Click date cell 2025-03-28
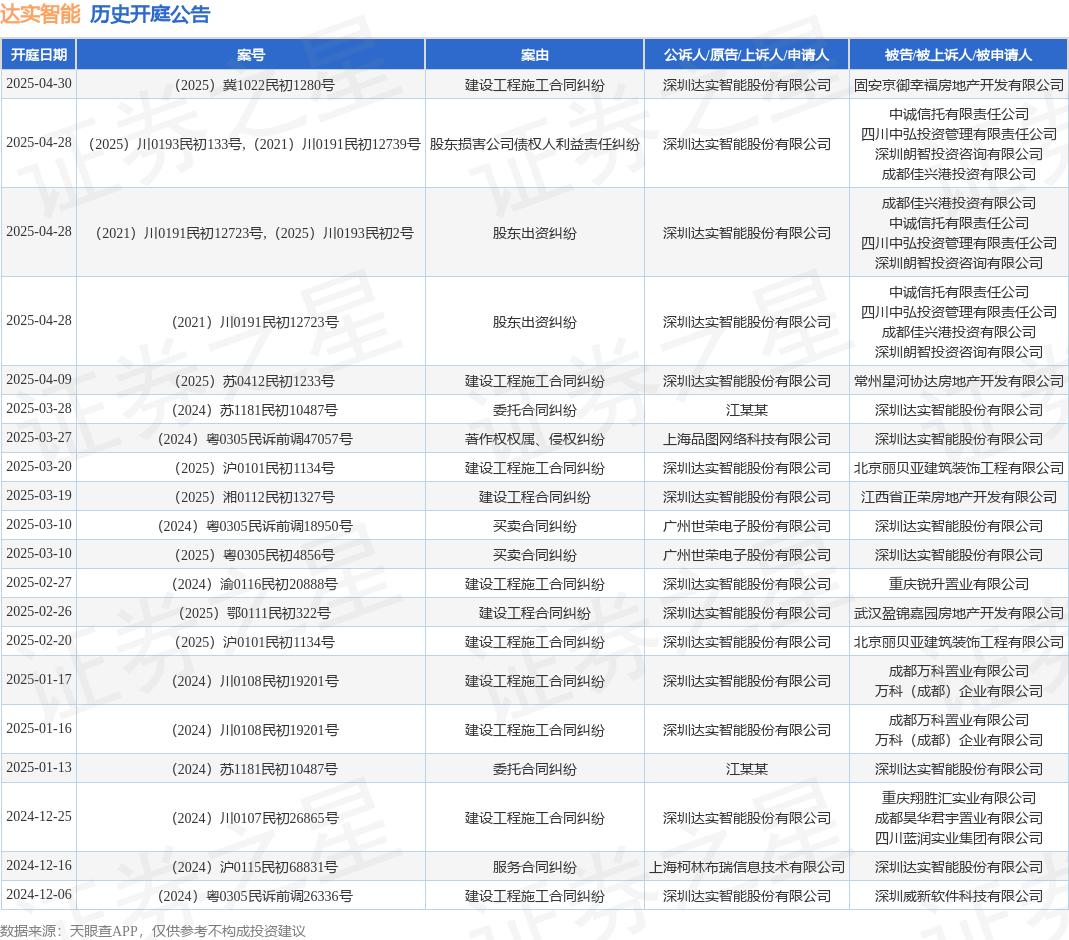1069x940 pixels. coord(39,408)
